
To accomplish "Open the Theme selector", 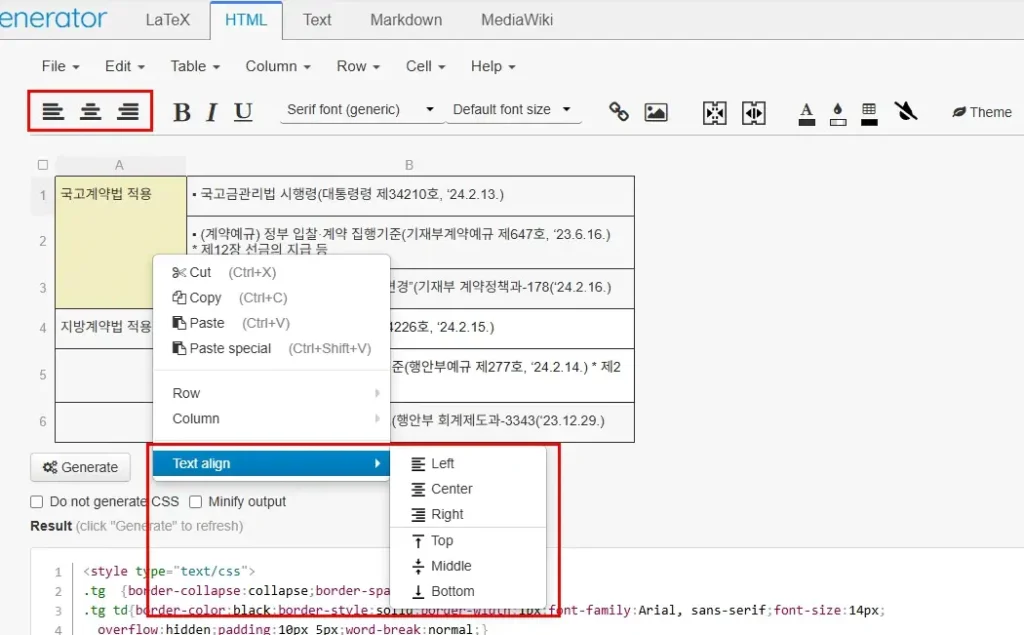I will point(982,112).
